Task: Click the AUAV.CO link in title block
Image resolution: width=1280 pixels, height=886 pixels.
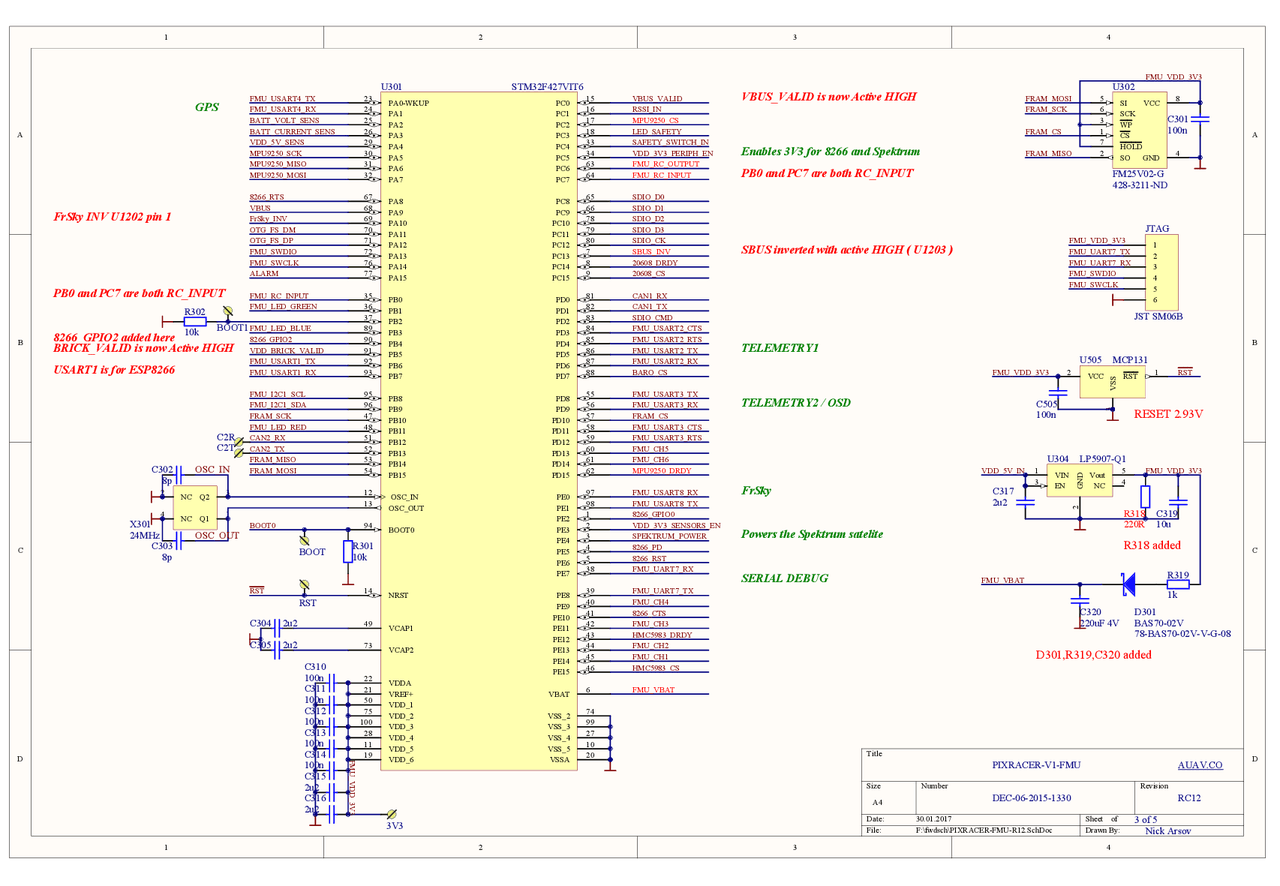Action: pyautogui.click(x=1199, y=765)
